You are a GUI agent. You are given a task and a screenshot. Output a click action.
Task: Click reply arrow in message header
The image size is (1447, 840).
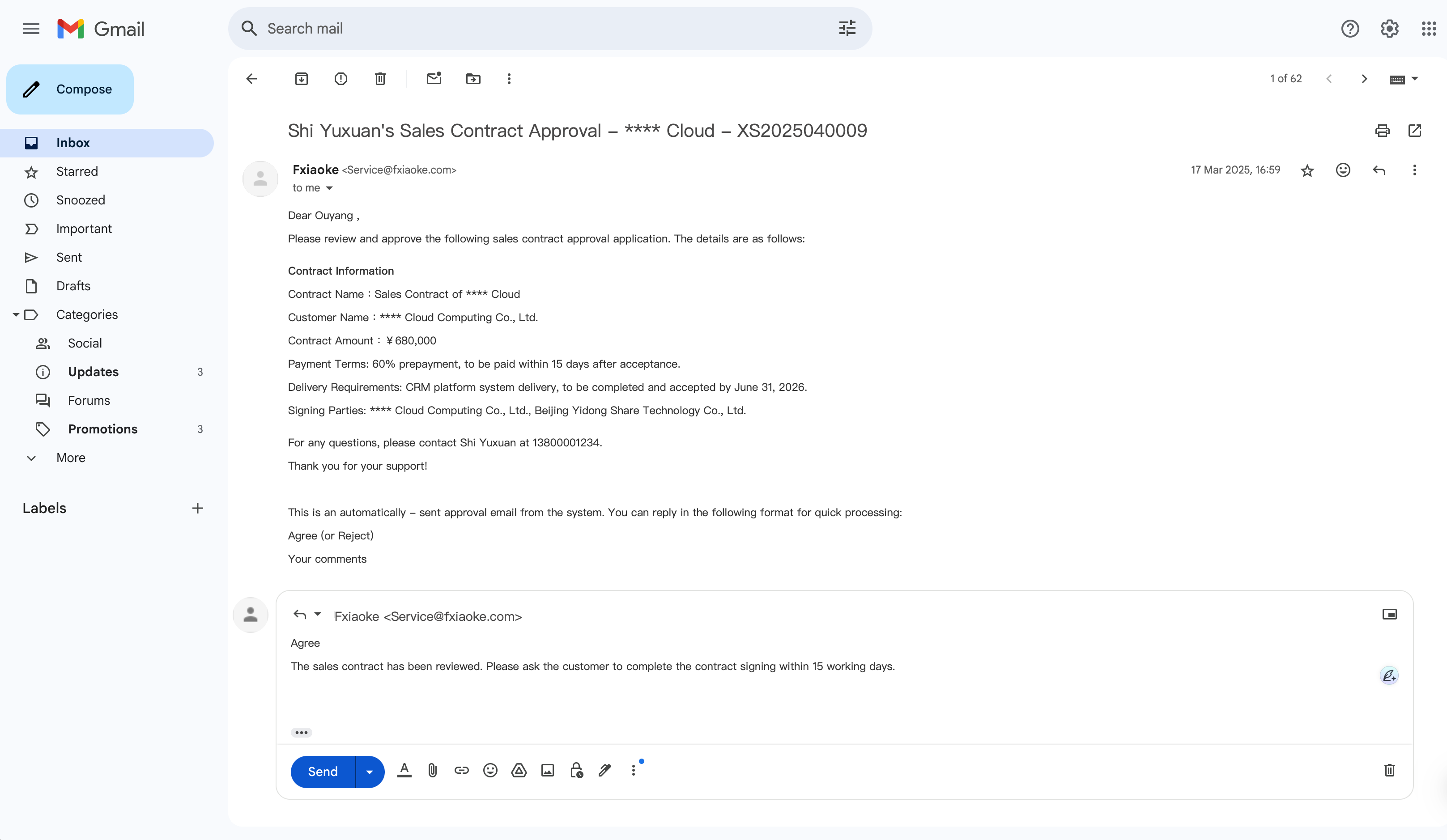point(1379,170)
